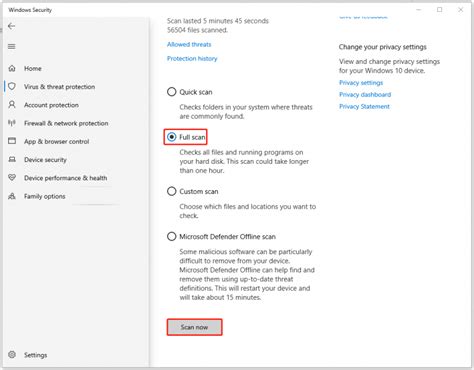Open the hamburger navigation menu icon
The width and height of the screenshot is (474, 370).
point(12,46)
